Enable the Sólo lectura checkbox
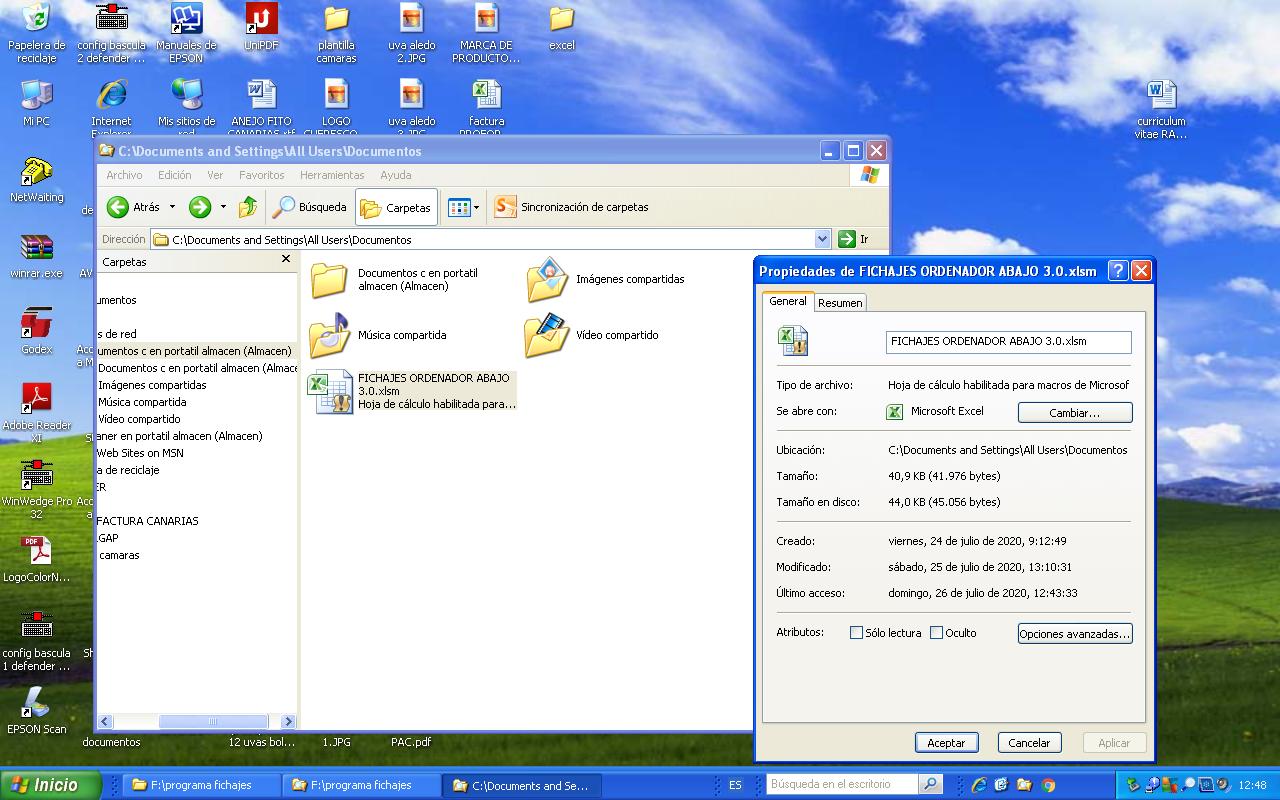The height and width of the screenshot is (800, 1280). tap(856, 633)
